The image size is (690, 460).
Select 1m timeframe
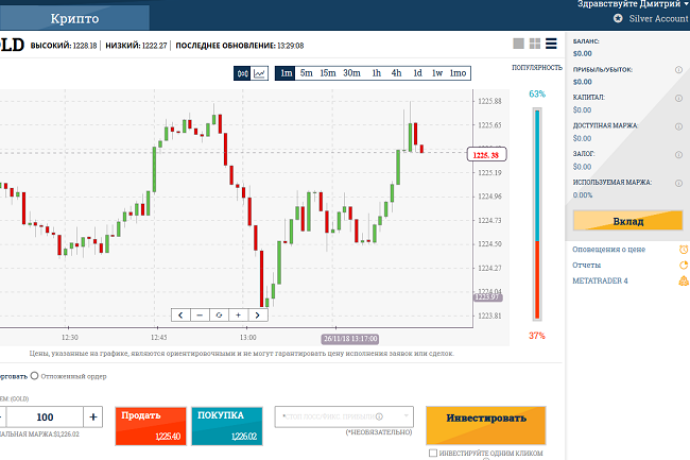click(x=286, y=74)
